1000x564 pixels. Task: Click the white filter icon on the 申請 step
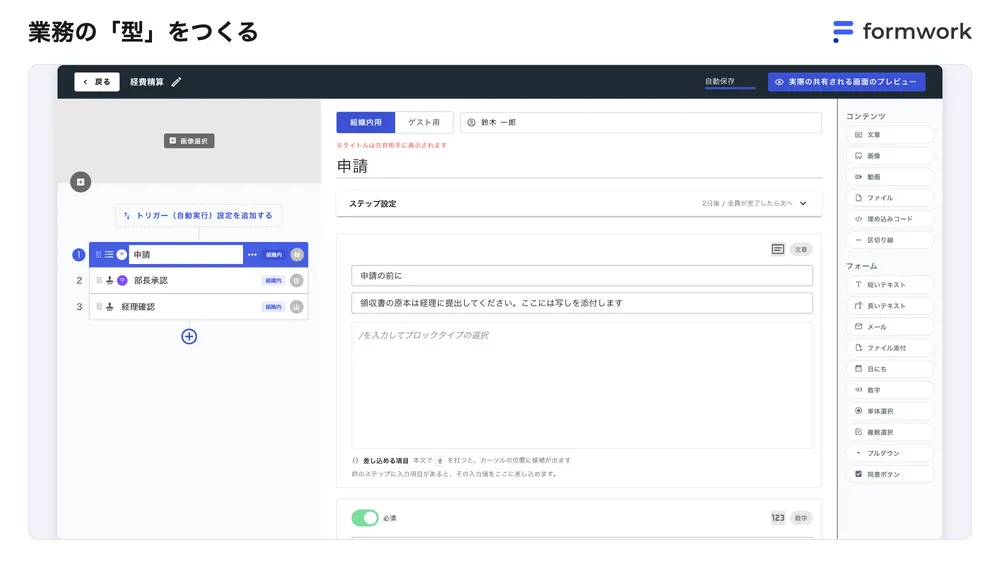[122, 255]
